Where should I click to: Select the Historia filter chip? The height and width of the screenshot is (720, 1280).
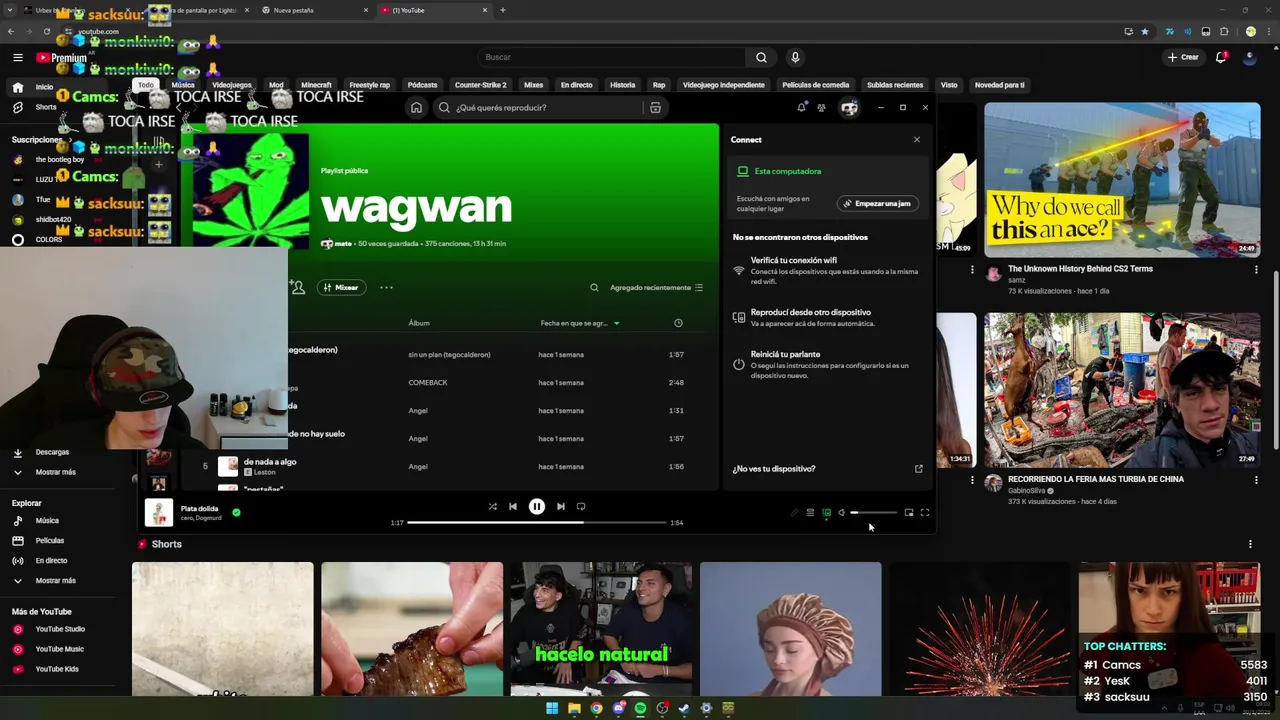(x=623, y=85)
